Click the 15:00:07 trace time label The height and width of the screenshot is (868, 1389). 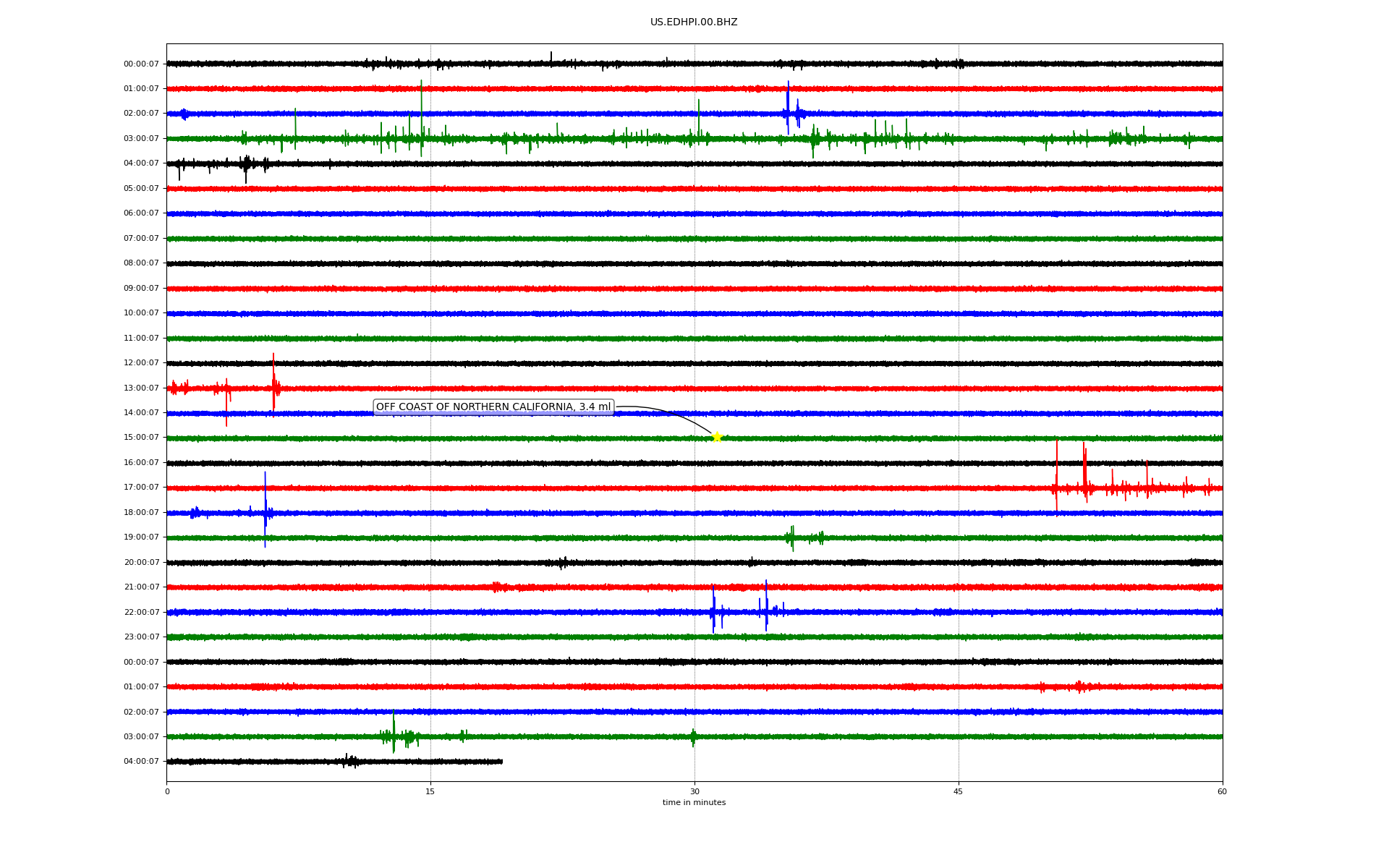click(x=141, y=438)
